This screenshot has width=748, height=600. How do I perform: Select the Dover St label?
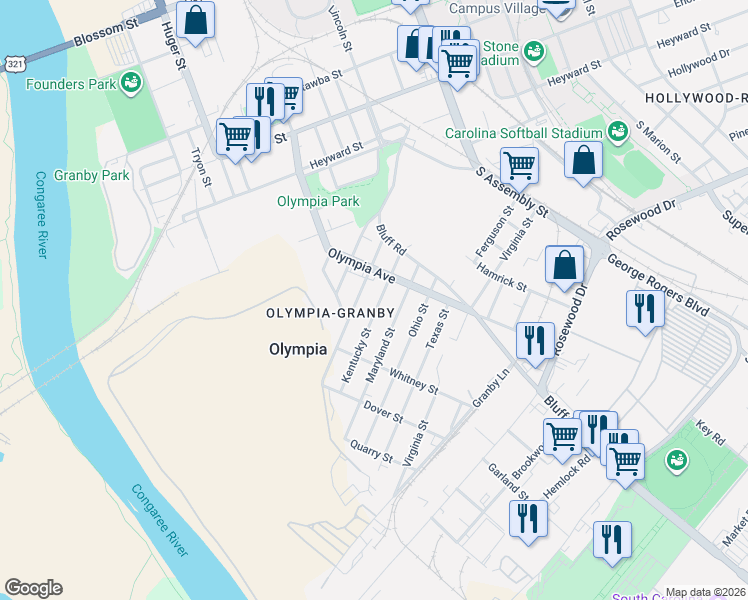[x=384, y=412]
